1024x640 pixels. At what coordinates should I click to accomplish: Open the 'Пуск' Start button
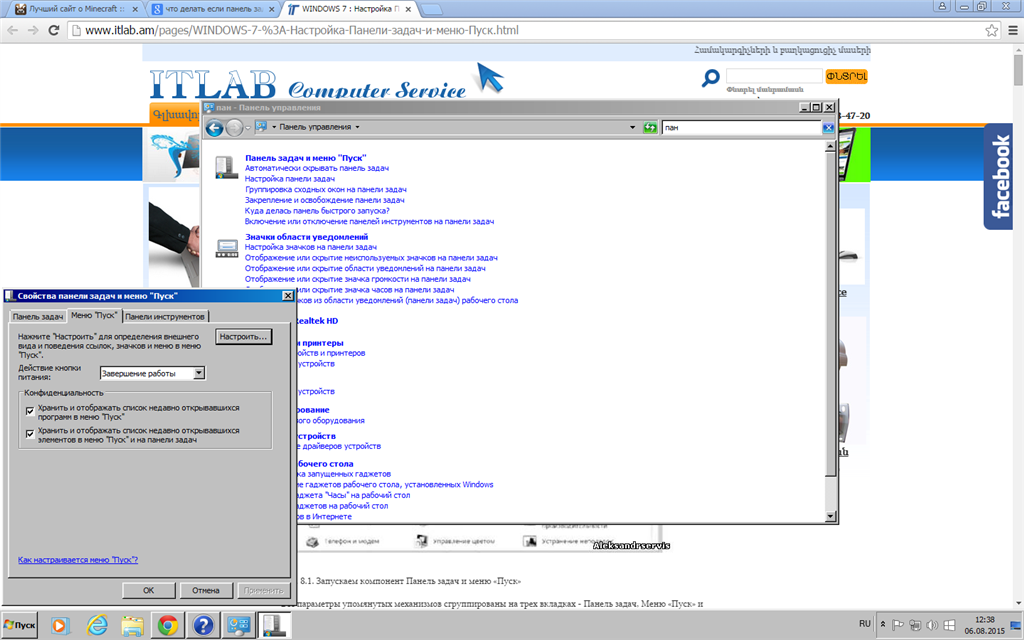coord(20,625)
